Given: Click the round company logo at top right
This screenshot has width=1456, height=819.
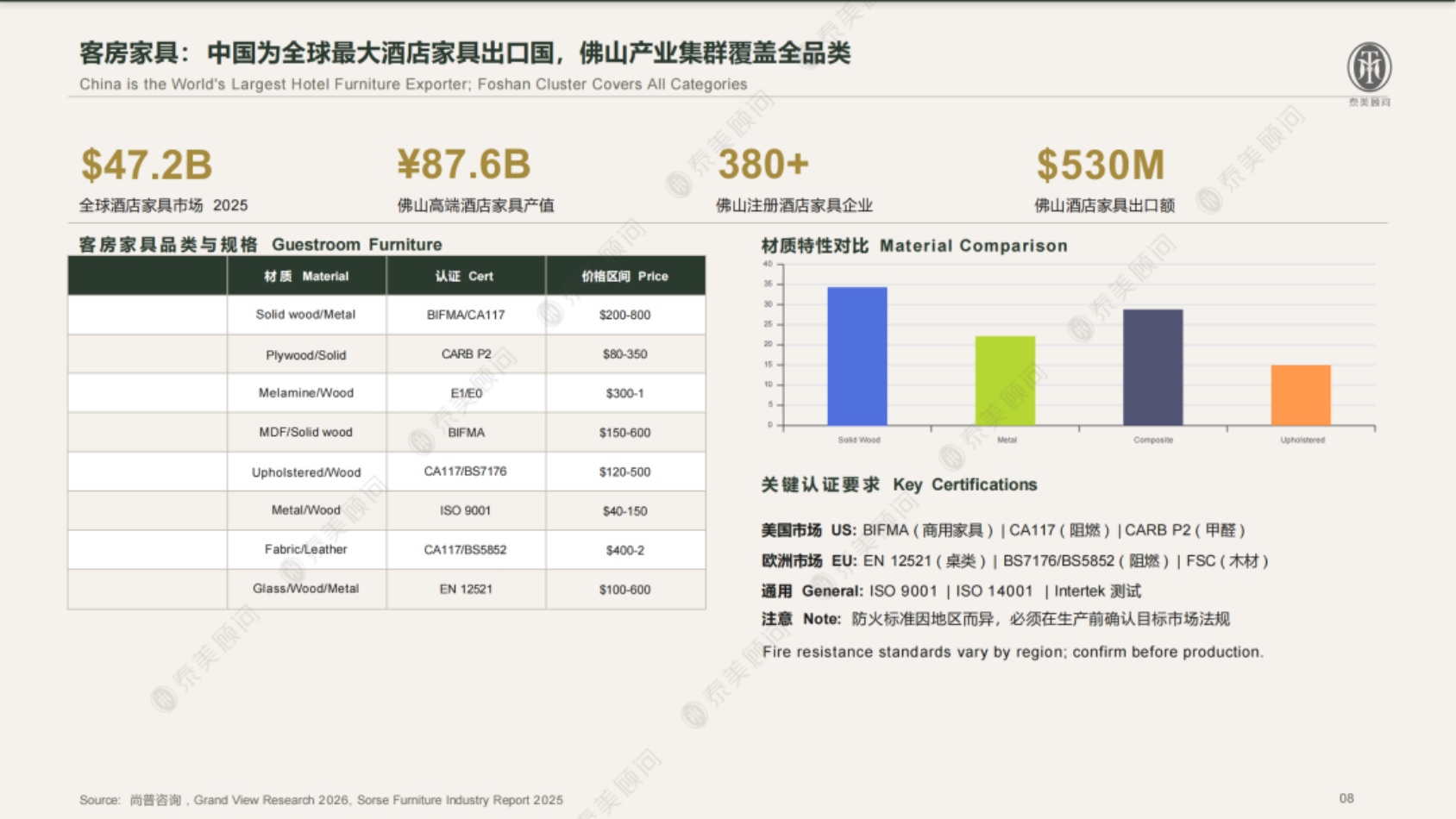Looking at the screenshot, I should (1369, 66).
